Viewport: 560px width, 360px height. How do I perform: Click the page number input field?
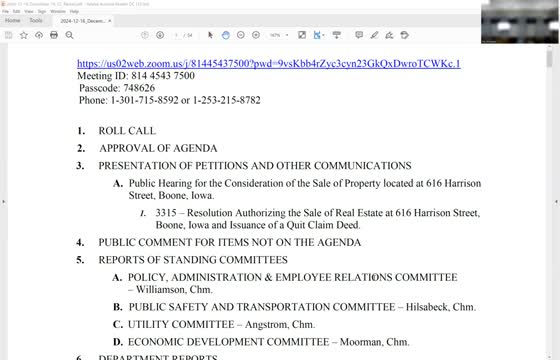coord(176,35)
